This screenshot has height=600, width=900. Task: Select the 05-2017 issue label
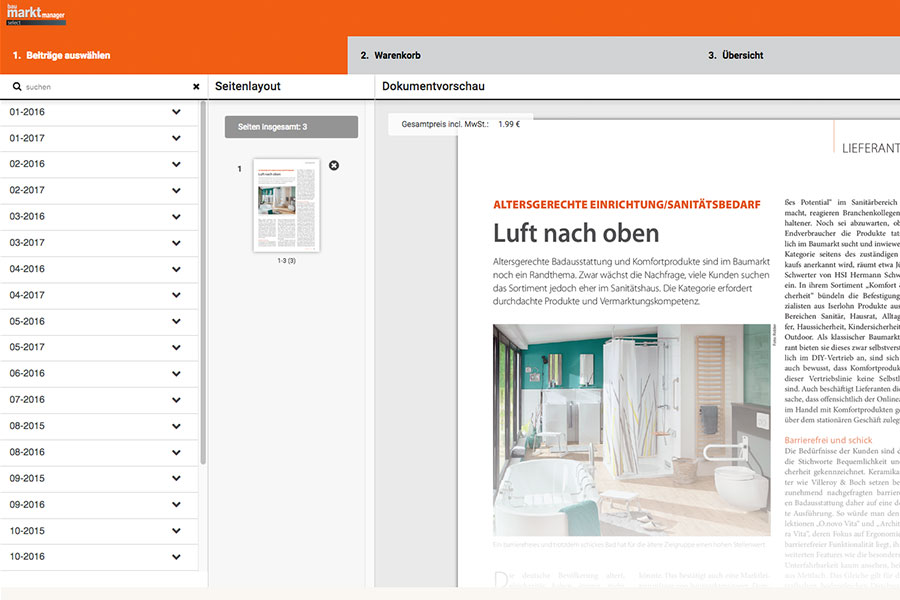(x=27, y=347)
